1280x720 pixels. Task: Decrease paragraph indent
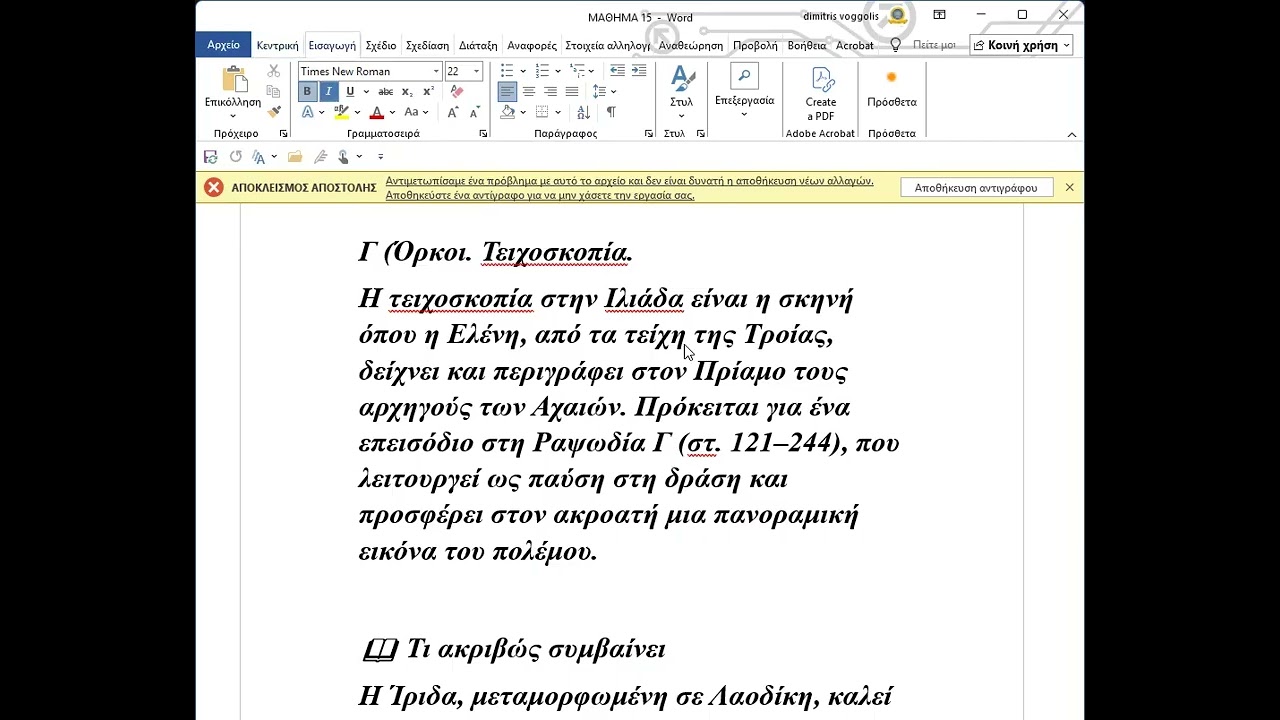pyautogui.click(x=617, y=71)
